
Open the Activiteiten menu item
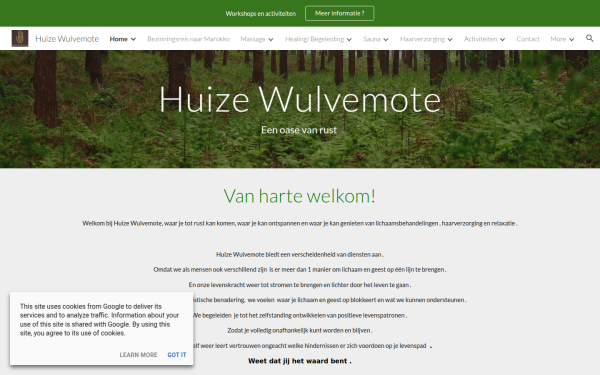pyautogui.click(x=480, y=39)
